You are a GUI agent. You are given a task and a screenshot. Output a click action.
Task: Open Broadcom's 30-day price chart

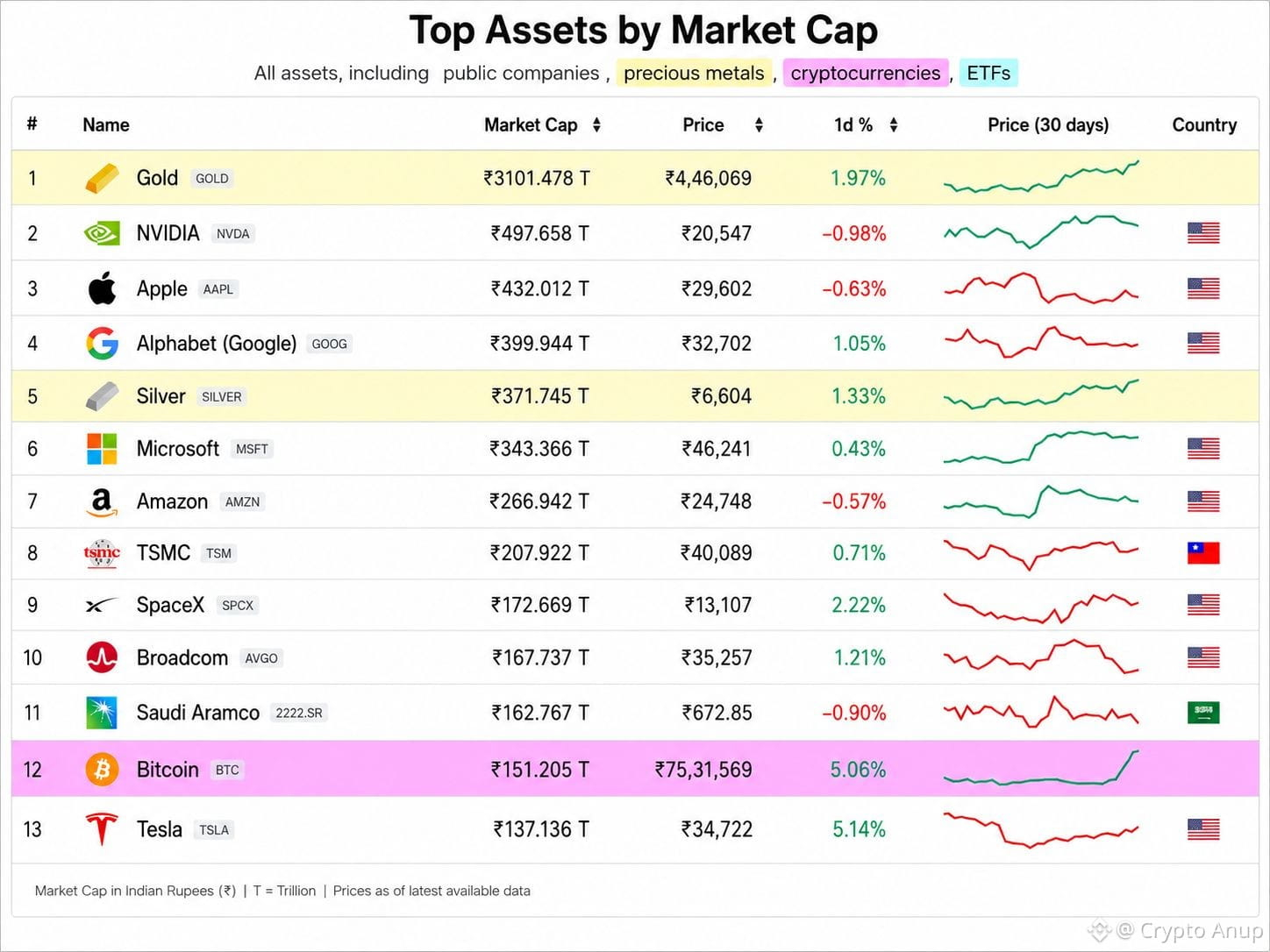pyautogui.click(x=1041, y=657)
